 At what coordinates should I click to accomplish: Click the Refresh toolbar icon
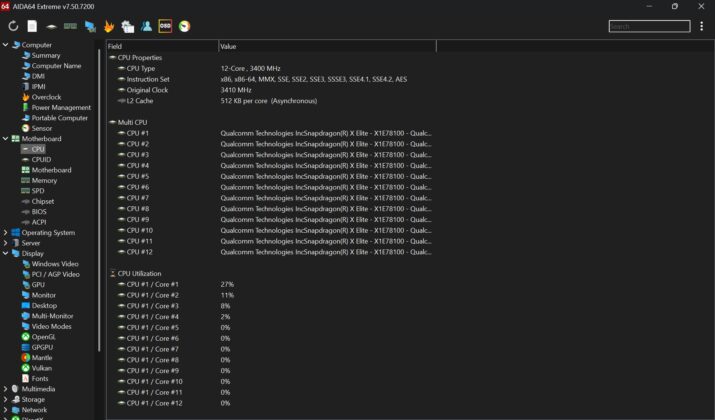(13, 26)
